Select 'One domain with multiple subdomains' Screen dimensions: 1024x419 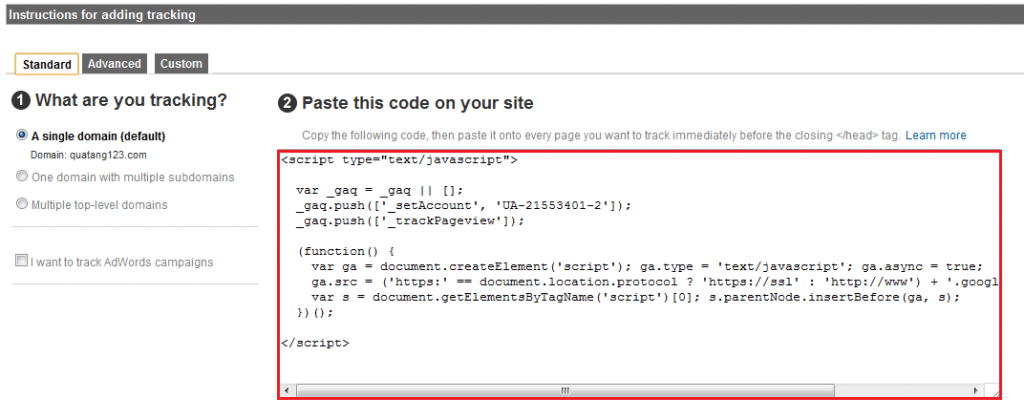pyautogui.click(x=22, y=177)
